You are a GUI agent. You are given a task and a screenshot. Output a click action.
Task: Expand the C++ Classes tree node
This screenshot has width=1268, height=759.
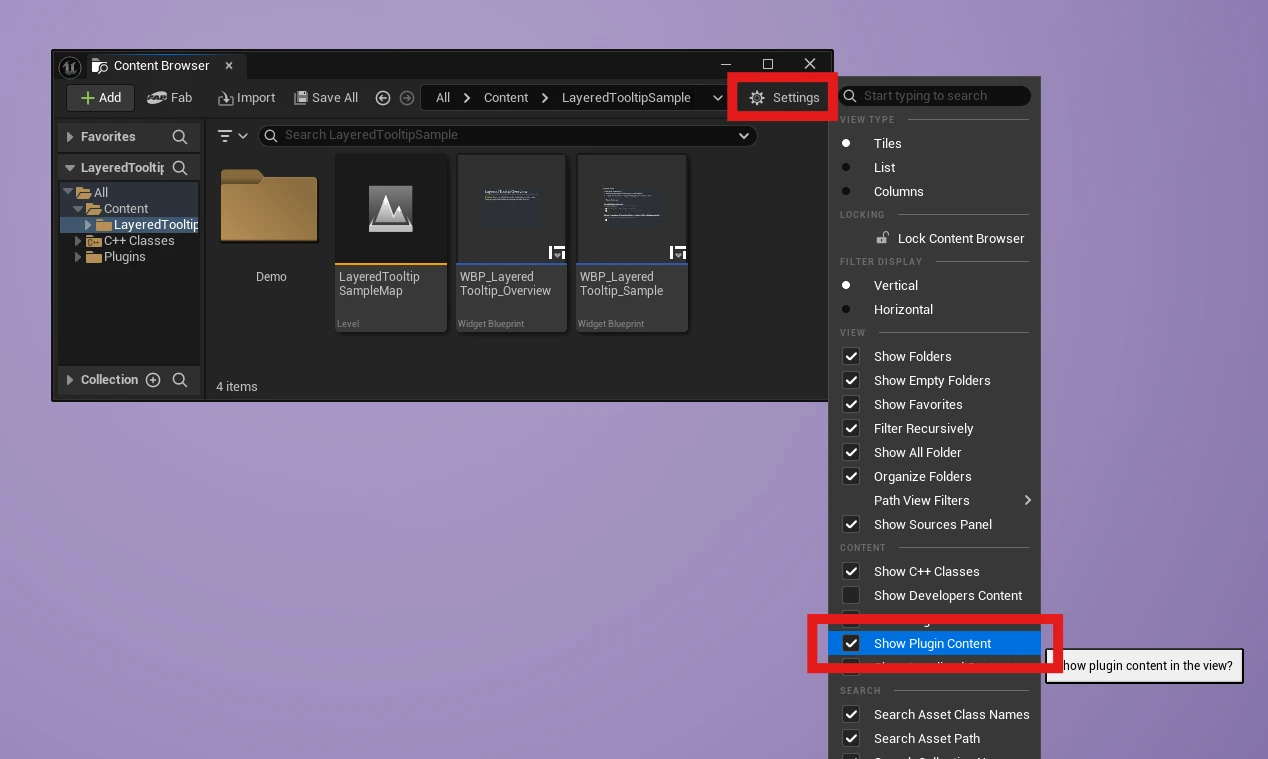pyautogui.click(x=78, y=241)
